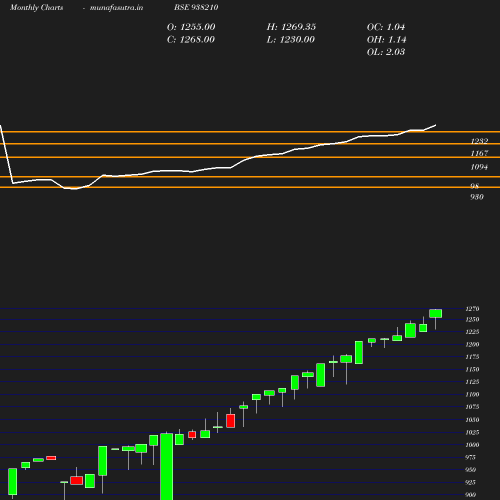Click the "OL: 2.03" value

pos(386,52)
